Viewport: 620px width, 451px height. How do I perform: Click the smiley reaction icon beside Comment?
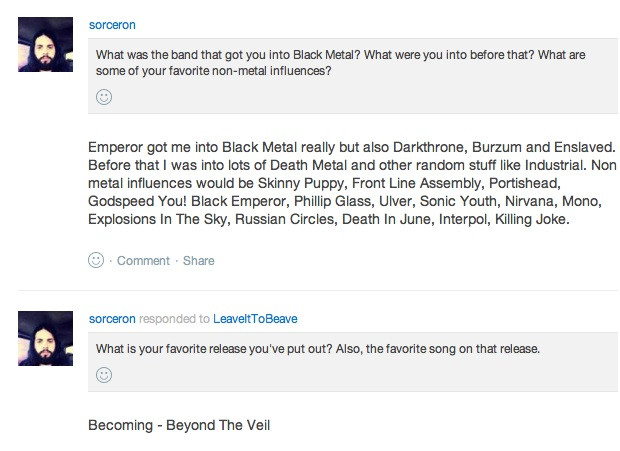[97, 260]
